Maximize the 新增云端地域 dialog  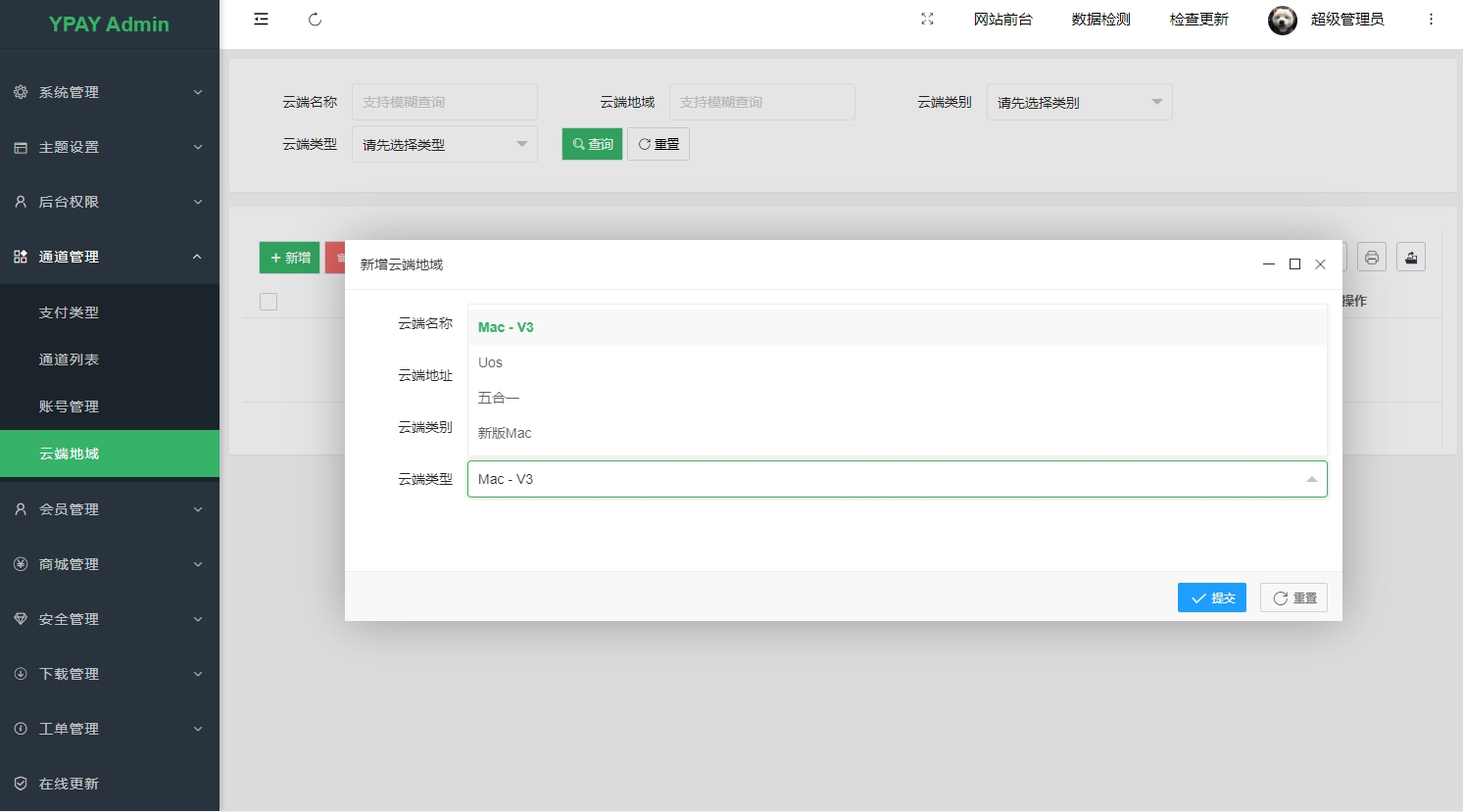click(1294, 264)
